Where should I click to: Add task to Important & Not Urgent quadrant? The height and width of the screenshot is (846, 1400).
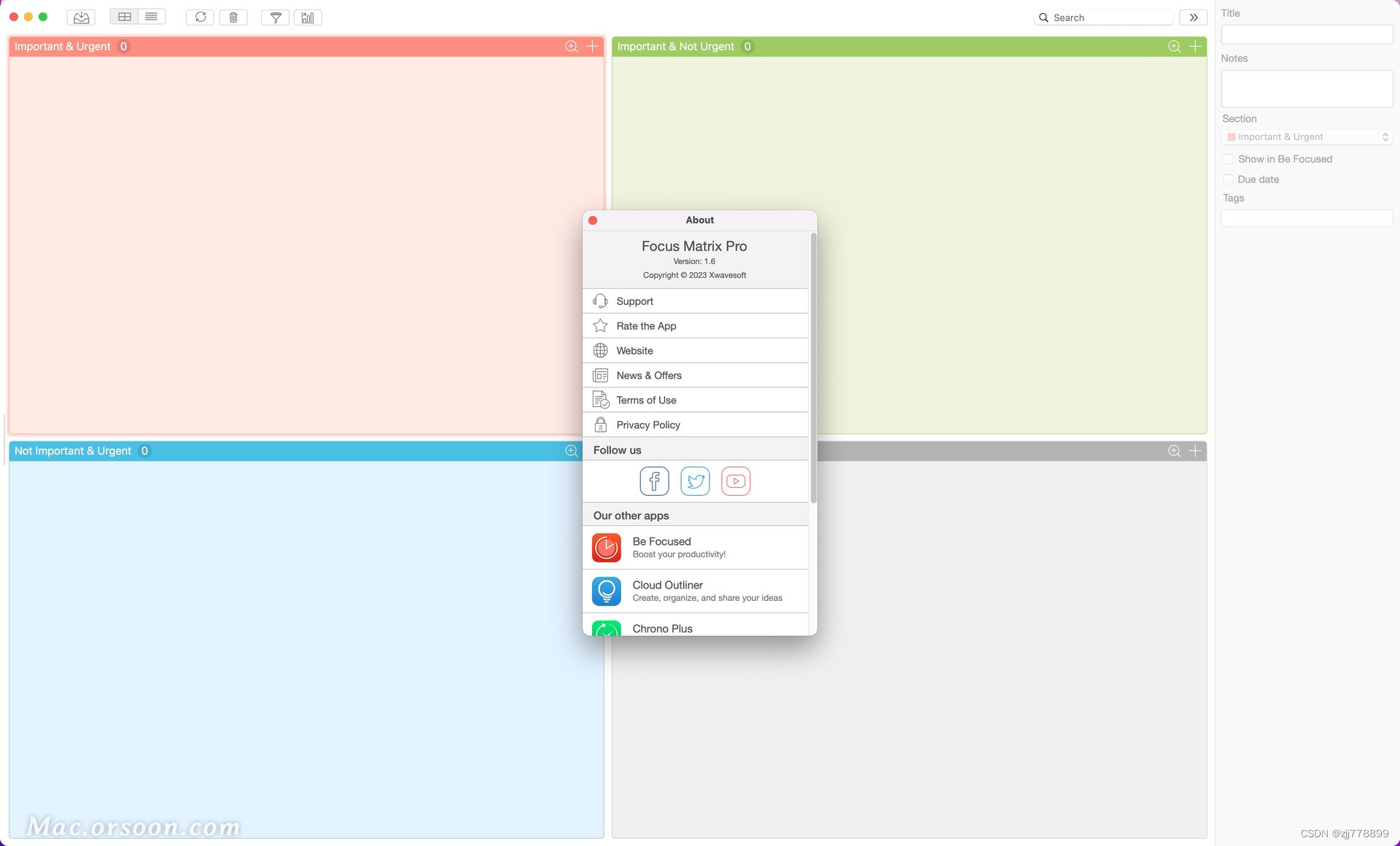pos(1196,47)
